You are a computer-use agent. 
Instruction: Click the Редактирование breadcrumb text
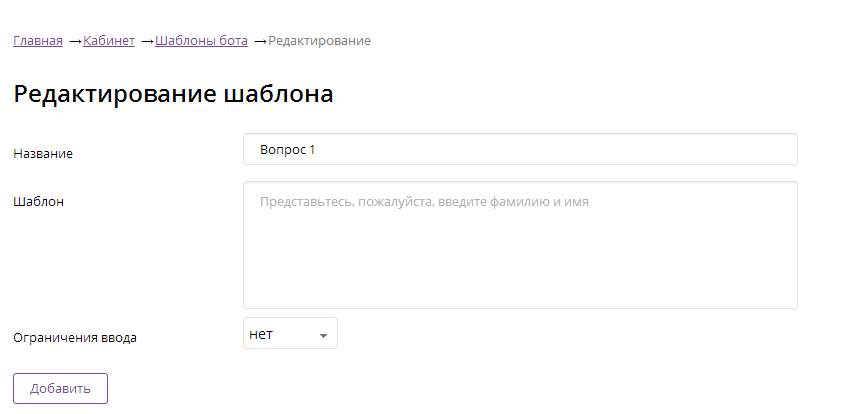click(319, 41)
